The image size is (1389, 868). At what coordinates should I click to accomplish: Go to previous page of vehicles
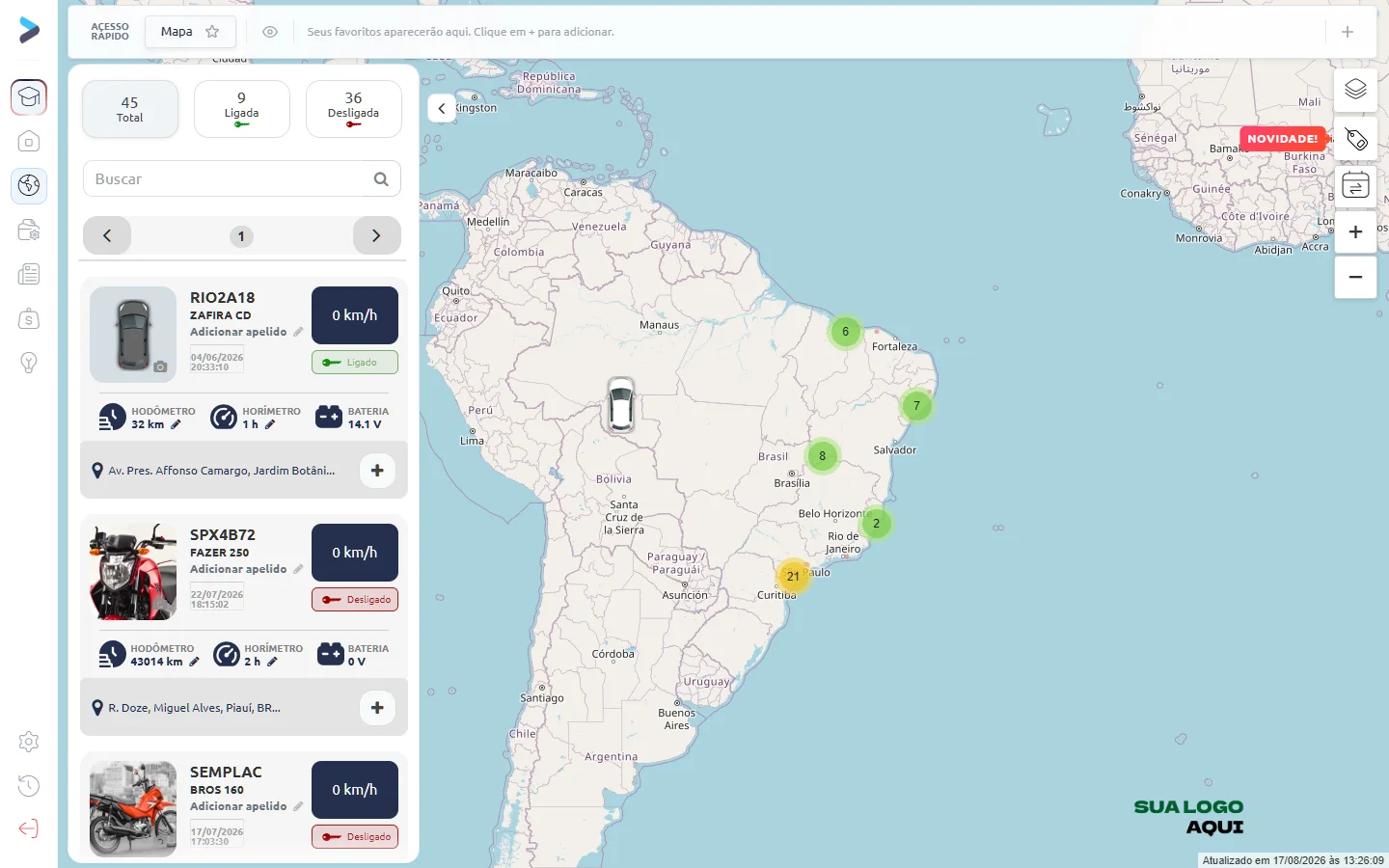107,235
